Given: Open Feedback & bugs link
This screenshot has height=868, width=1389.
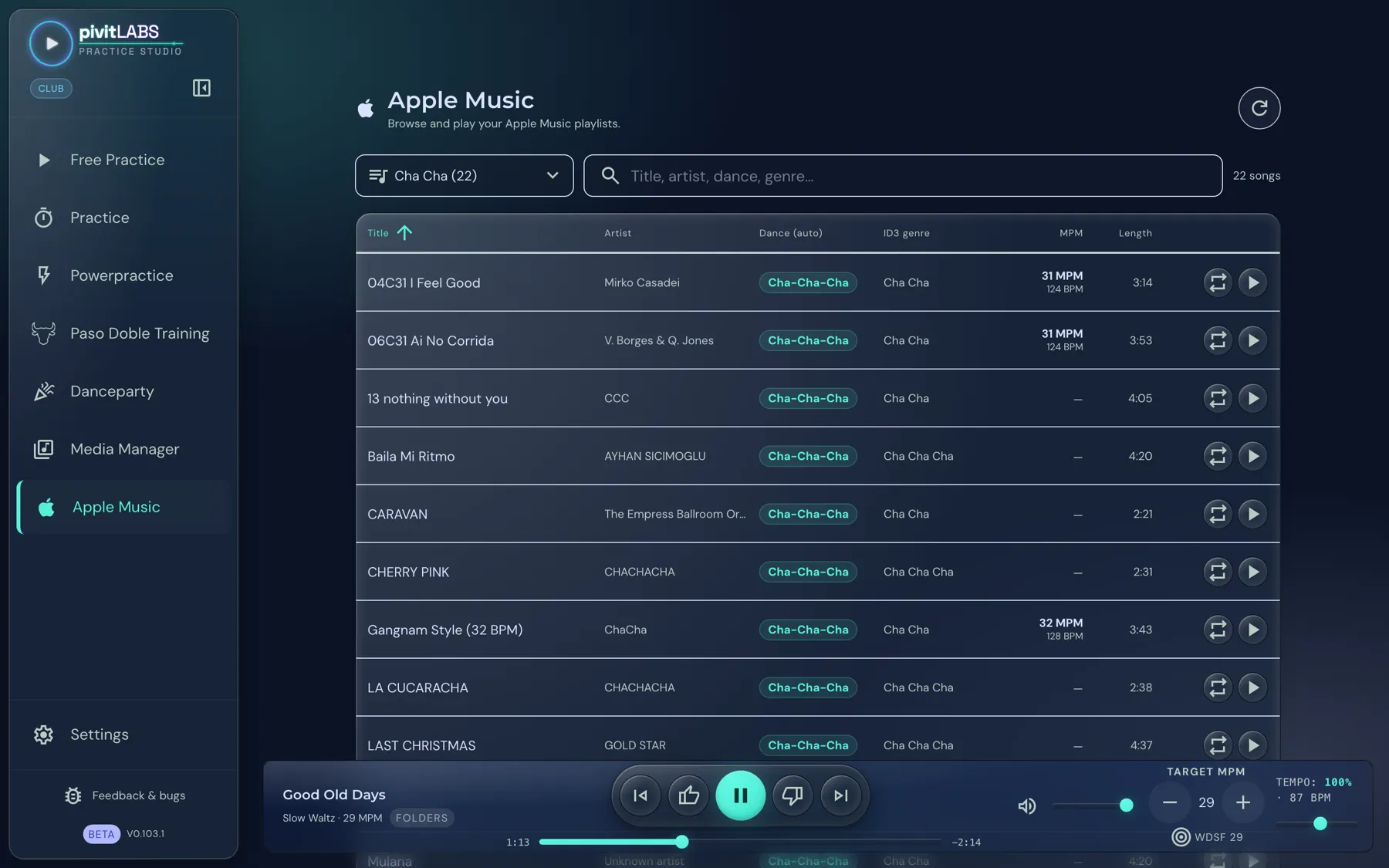Looking at the screenshot, I should (125, 795).
